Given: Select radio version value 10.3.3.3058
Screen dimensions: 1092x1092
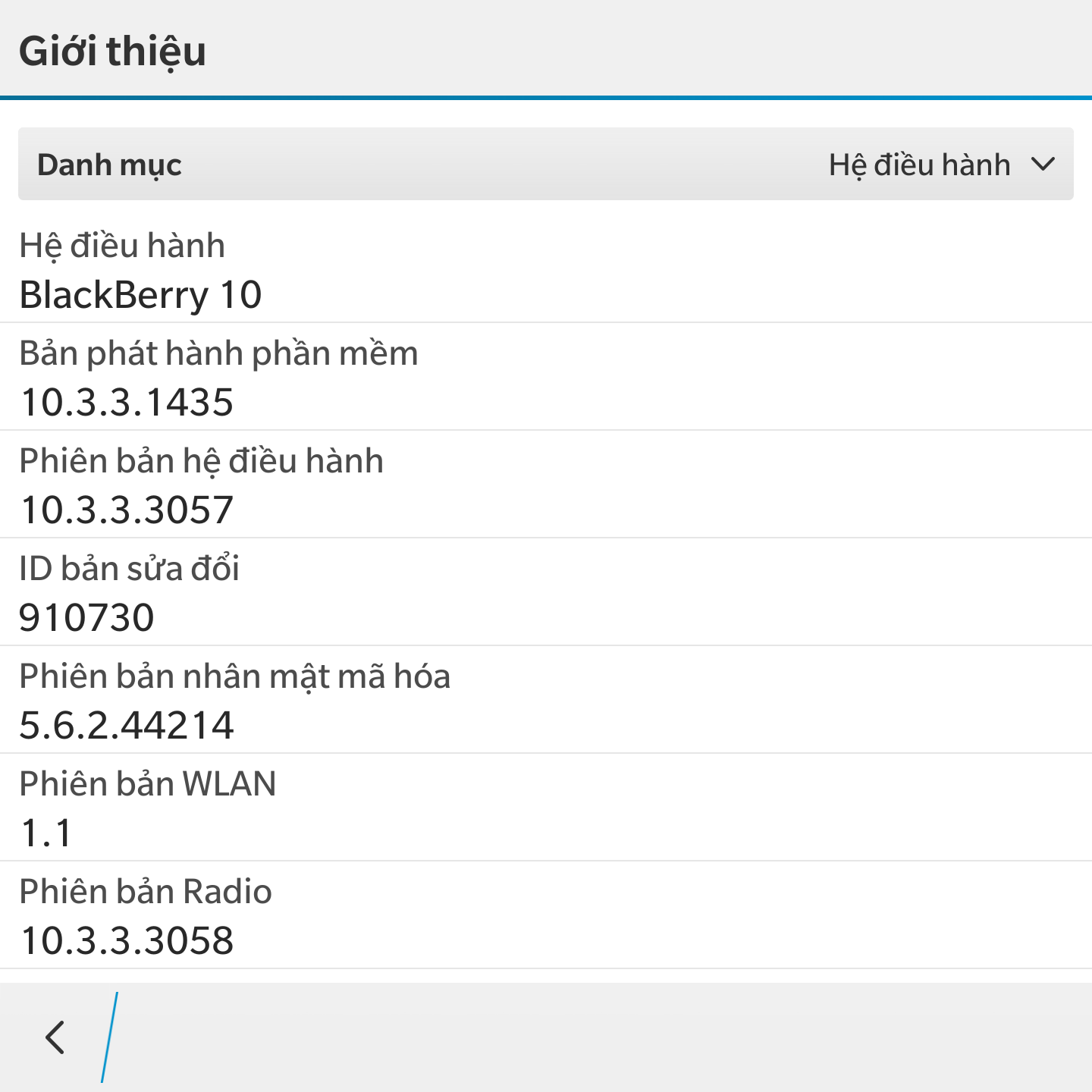Looking at the screenshot, I should [127, 940].
